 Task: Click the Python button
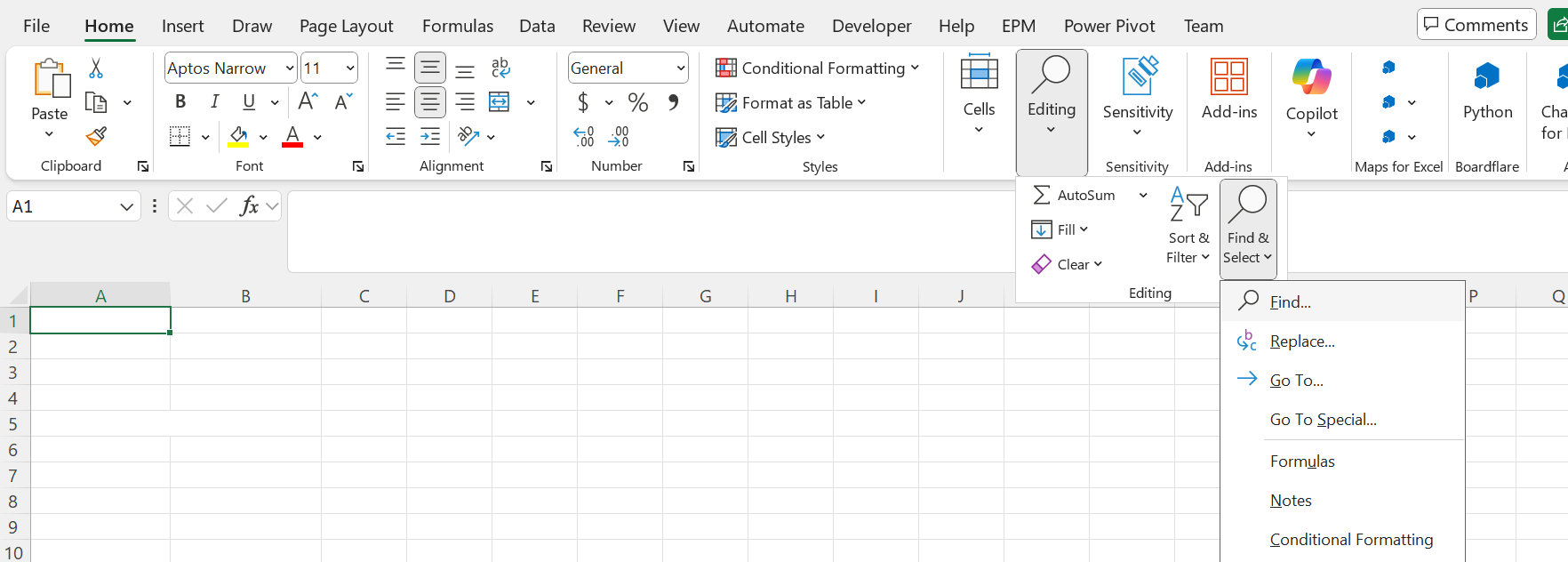1488,89
